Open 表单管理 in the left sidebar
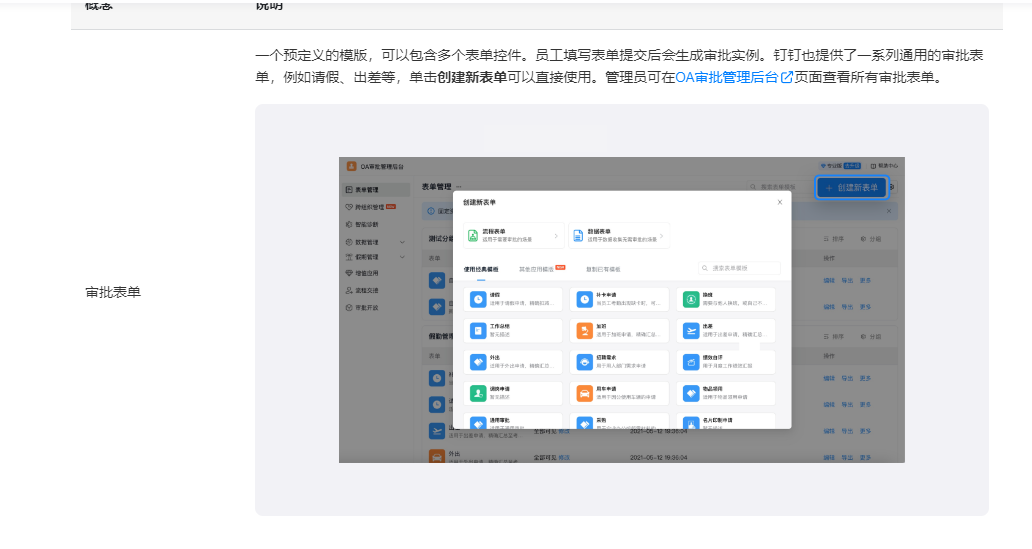The height and width of the screenshot is (549, 1032). 376,190
